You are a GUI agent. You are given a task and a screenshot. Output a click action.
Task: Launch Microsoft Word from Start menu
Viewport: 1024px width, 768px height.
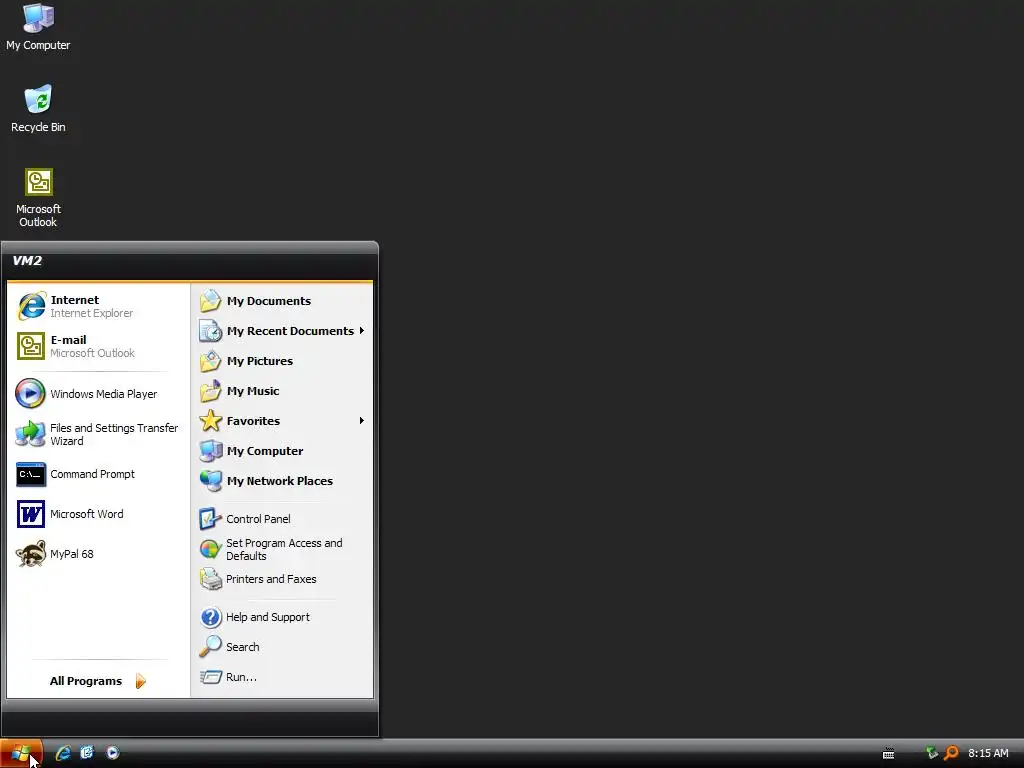click(x=98, y=514)
